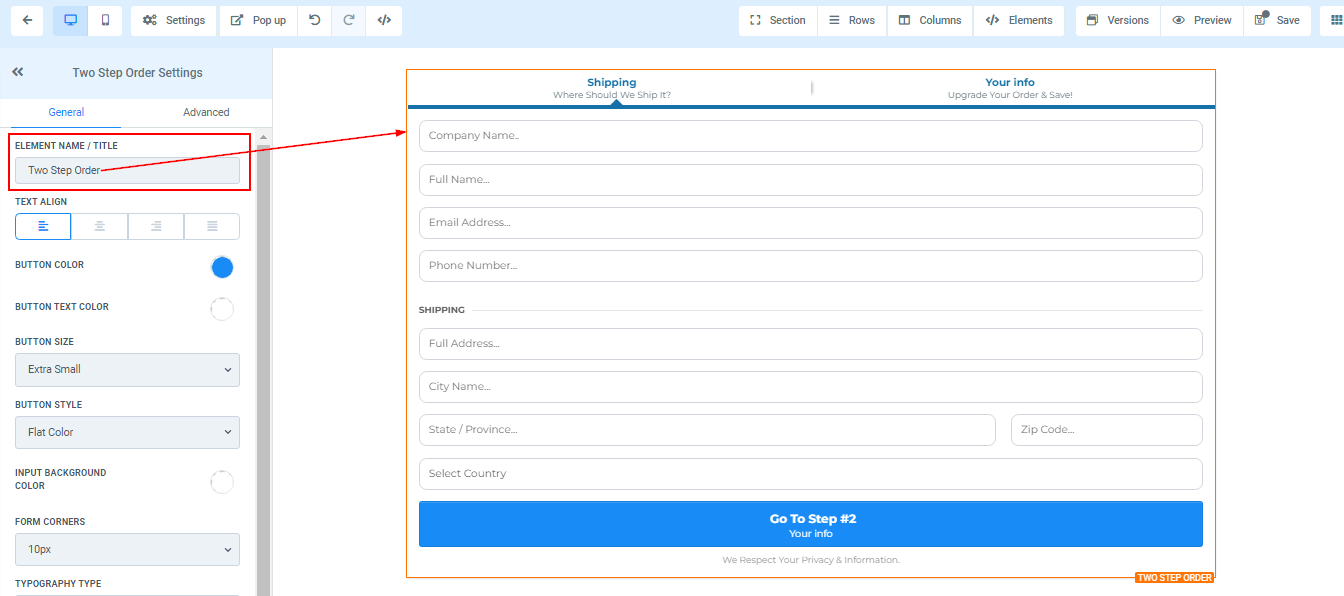Open the Button Size dropdown

click(127, 370)
